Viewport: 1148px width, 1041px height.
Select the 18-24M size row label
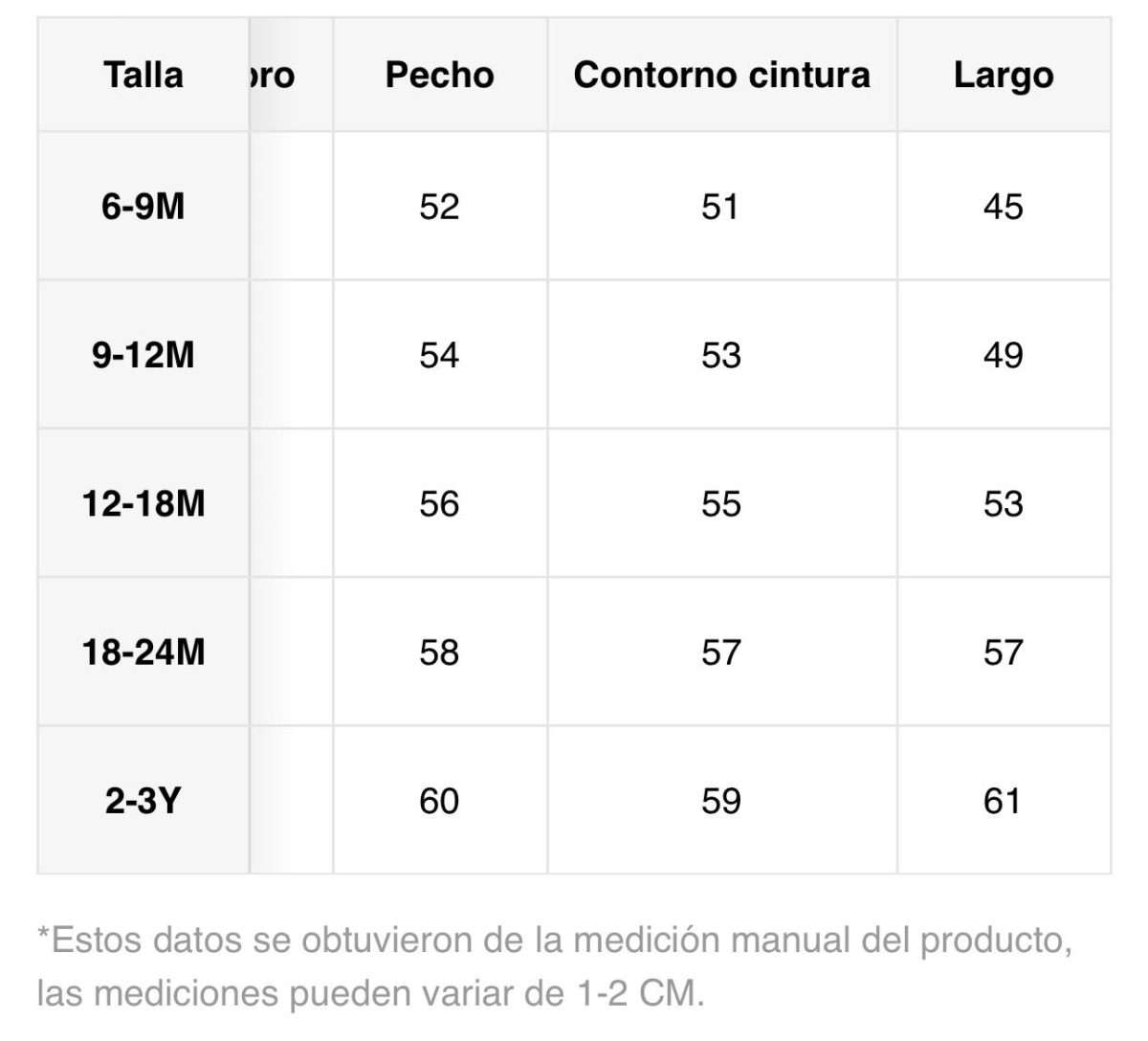coord(143,652)
